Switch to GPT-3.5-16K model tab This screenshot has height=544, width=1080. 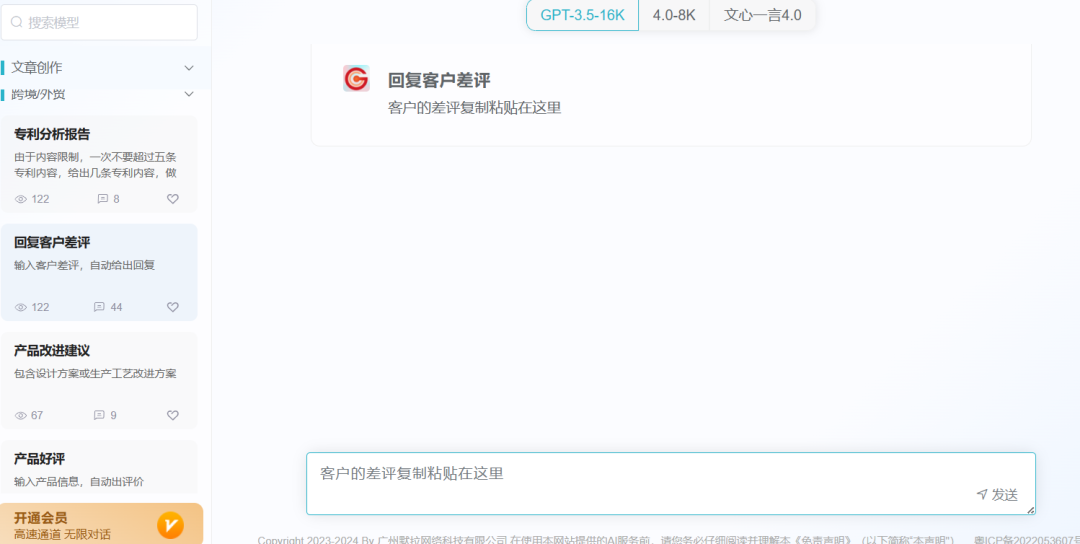583,15
